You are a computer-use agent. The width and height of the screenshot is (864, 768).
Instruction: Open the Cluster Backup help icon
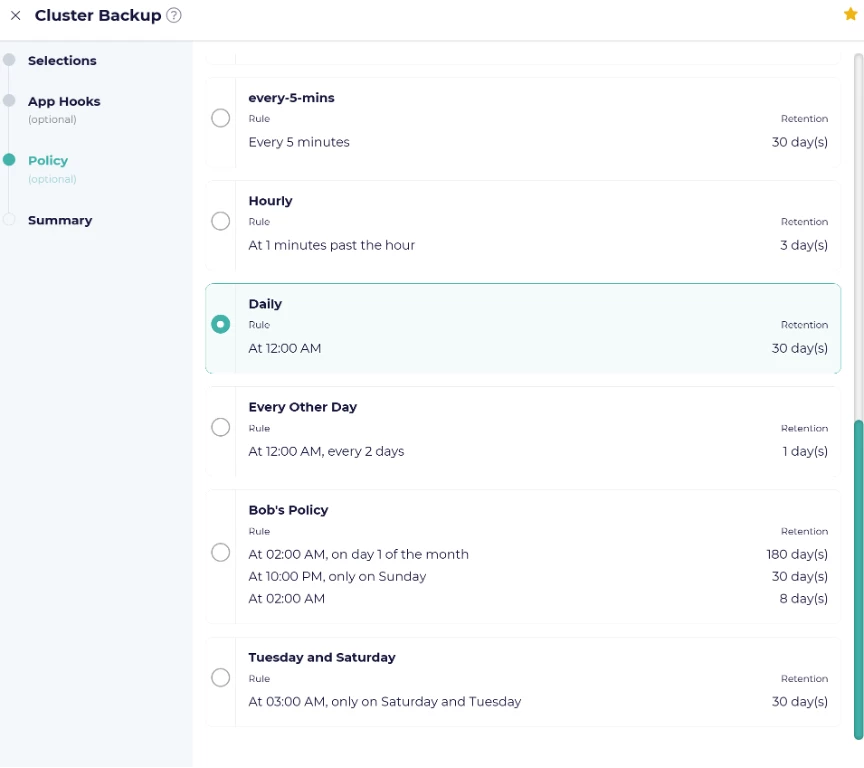(174, 15)
